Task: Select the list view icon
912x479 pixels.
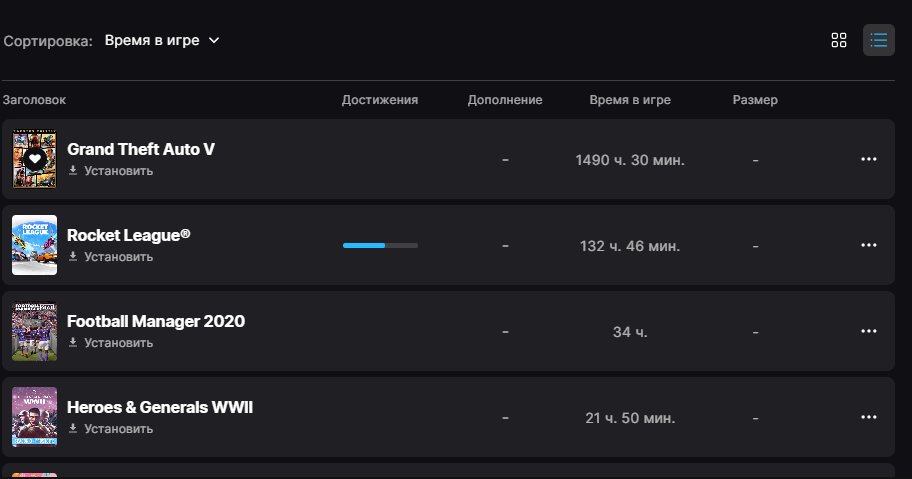Action: pos(878,40)
